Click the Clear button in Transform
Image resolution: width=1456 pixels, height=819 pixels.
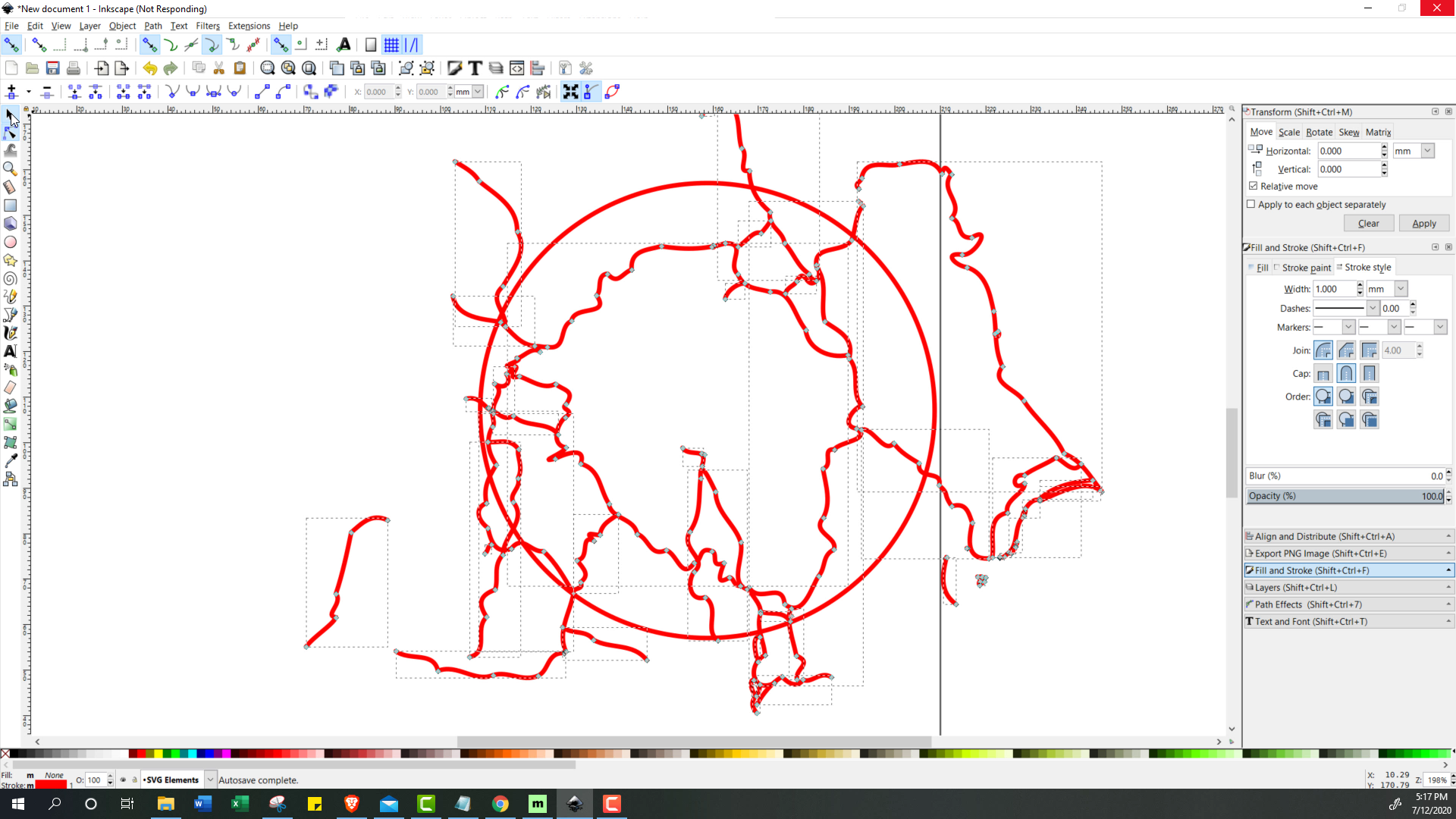(1369, 223)
